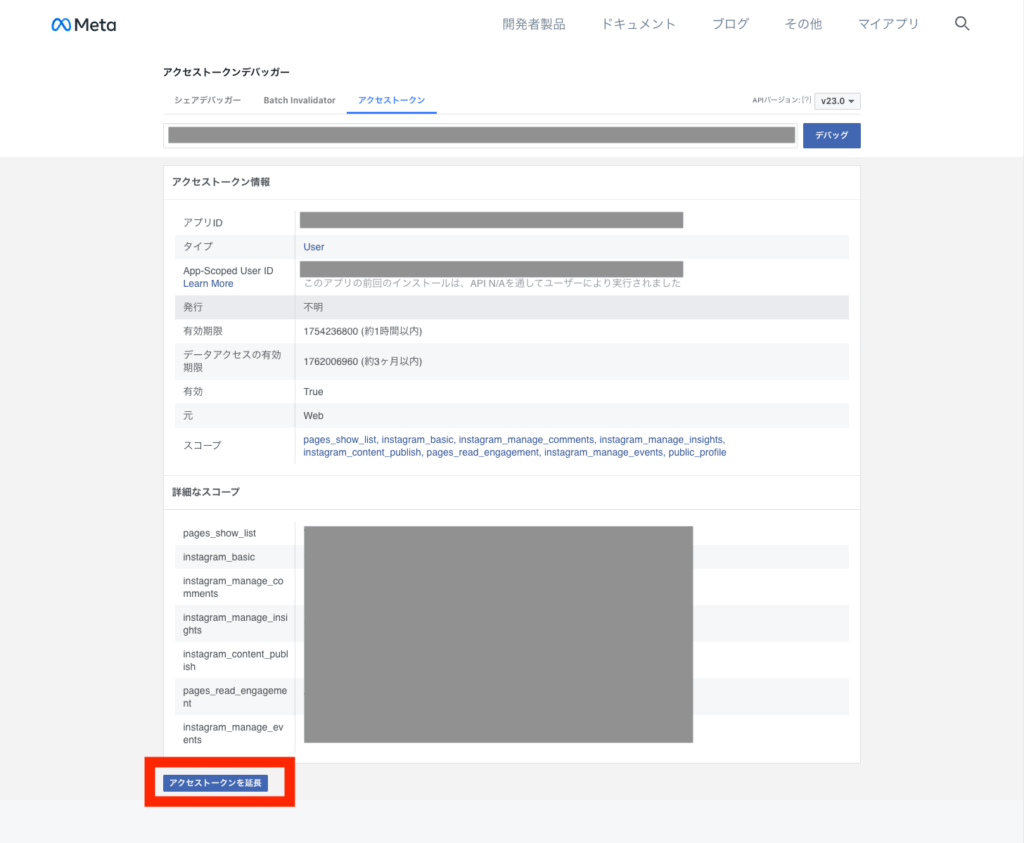Screen dimensions: 1024x843
Task: Click the access token input field
Action: [x=480, y=135]
